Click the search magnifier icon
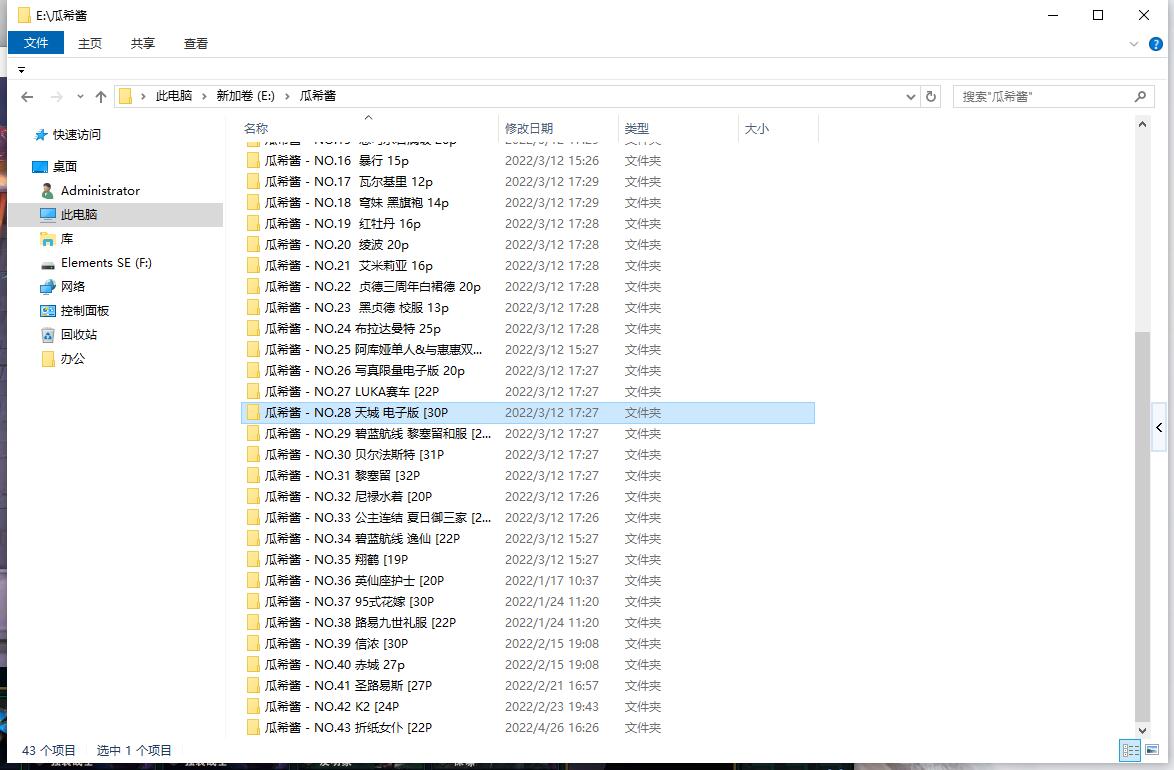Screen dimensions: 1174x770 [1140, 97]
